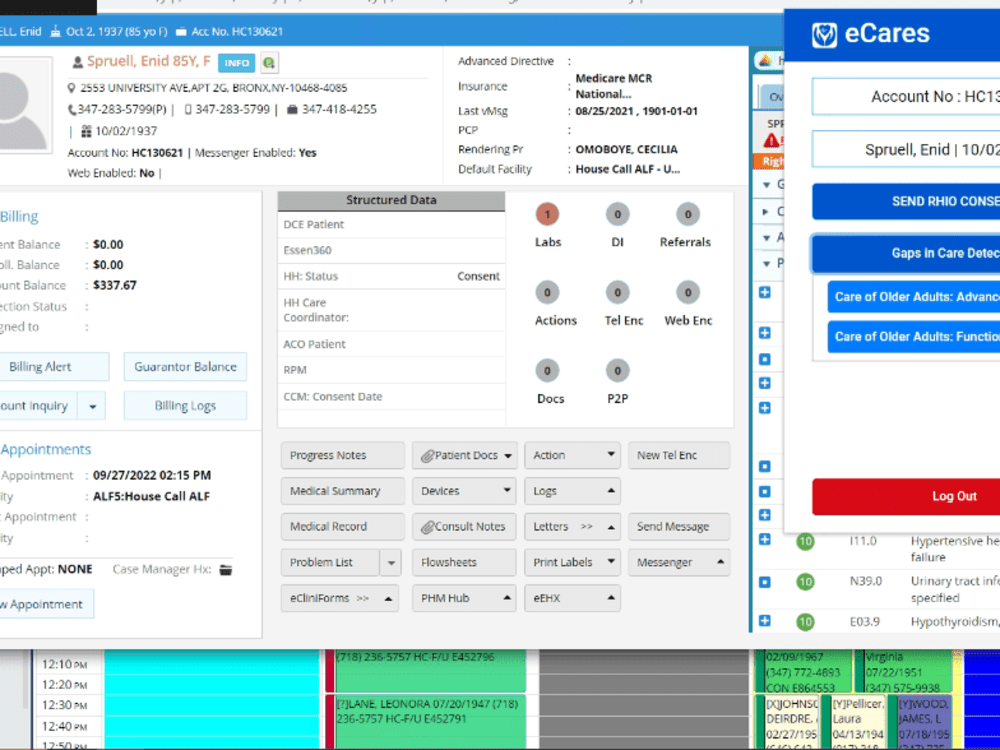Click the green icon next to INFO badge
1000x750 pixels.
pyautogui.click(x=269, y=62)
